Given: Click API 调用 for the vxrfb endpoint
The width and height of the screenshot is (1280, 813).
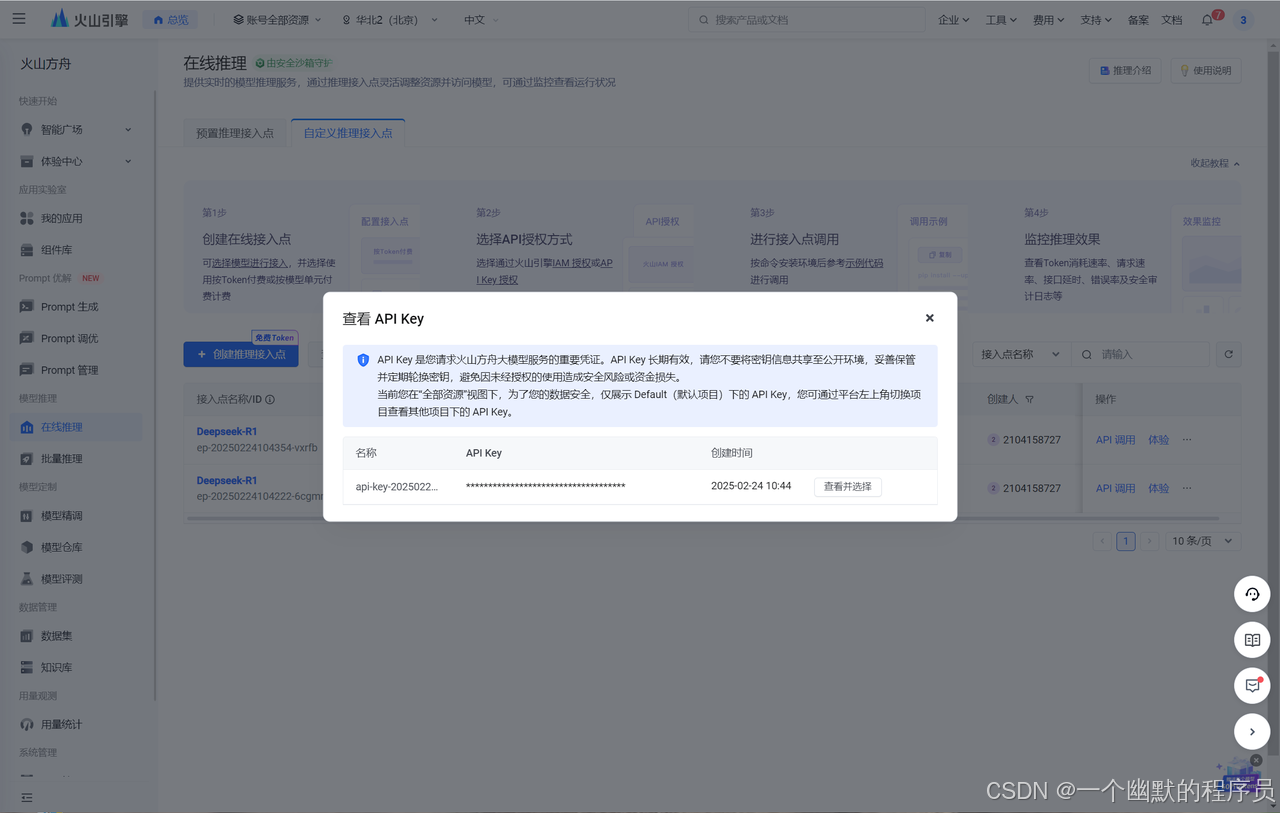Looking at the screenshot, I should pyautogui.click(x=1115, y=440).
